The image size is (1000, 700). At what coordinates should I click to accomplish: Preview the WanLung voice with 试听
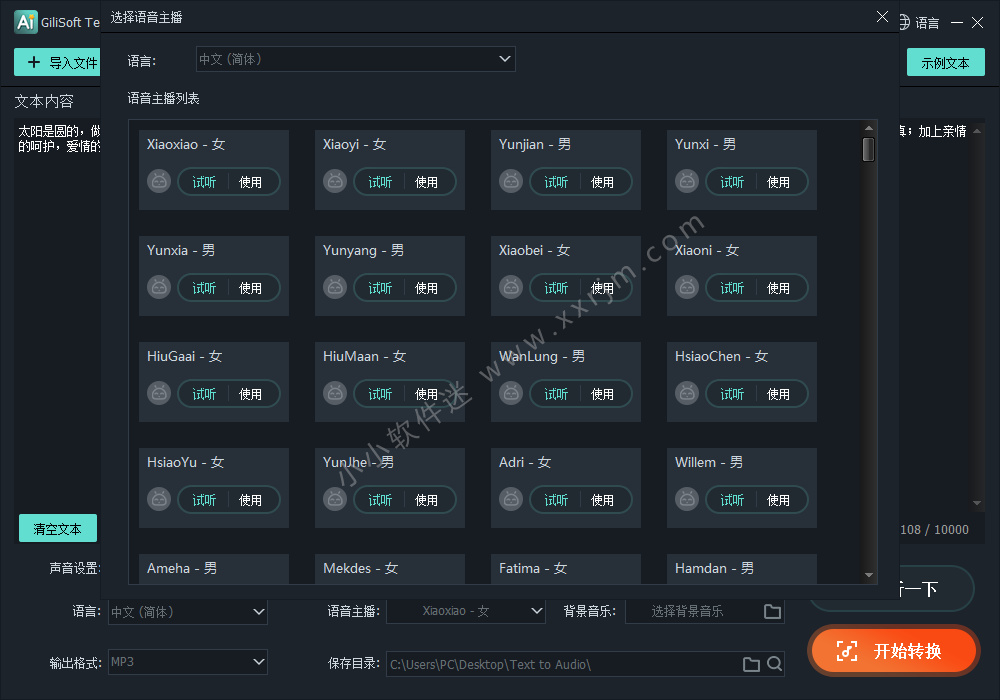pyautogui.click(x=556, y=394)
